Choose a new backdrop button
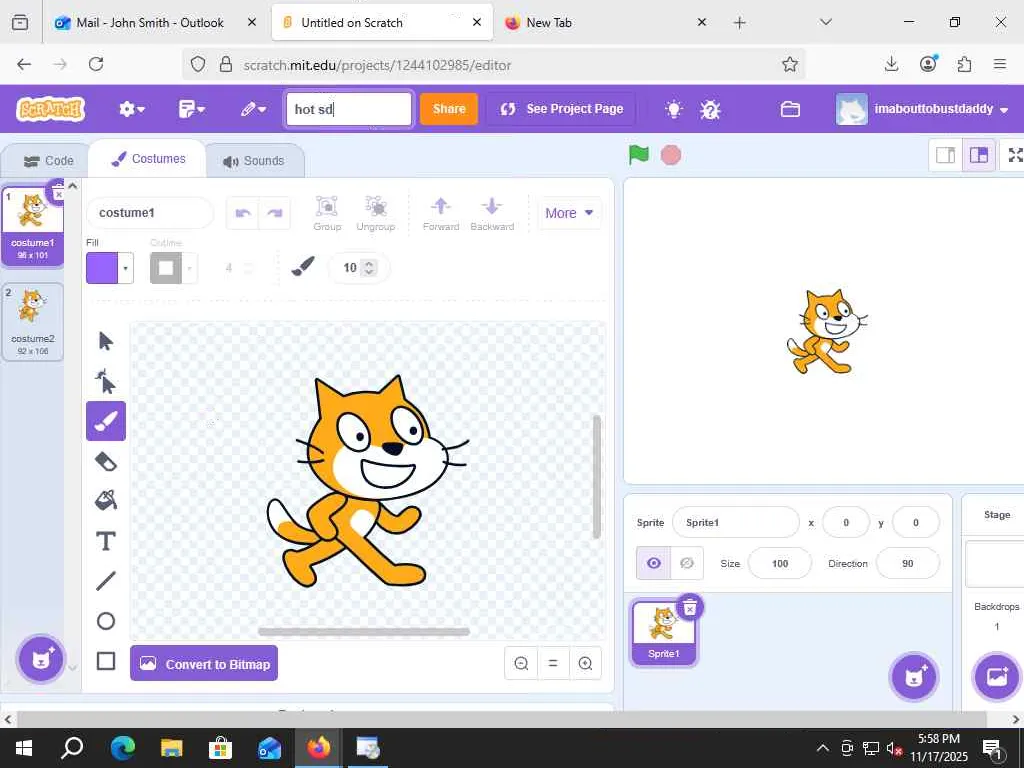The width and height of the screenshot is (1024, 768). click(997, 677)
